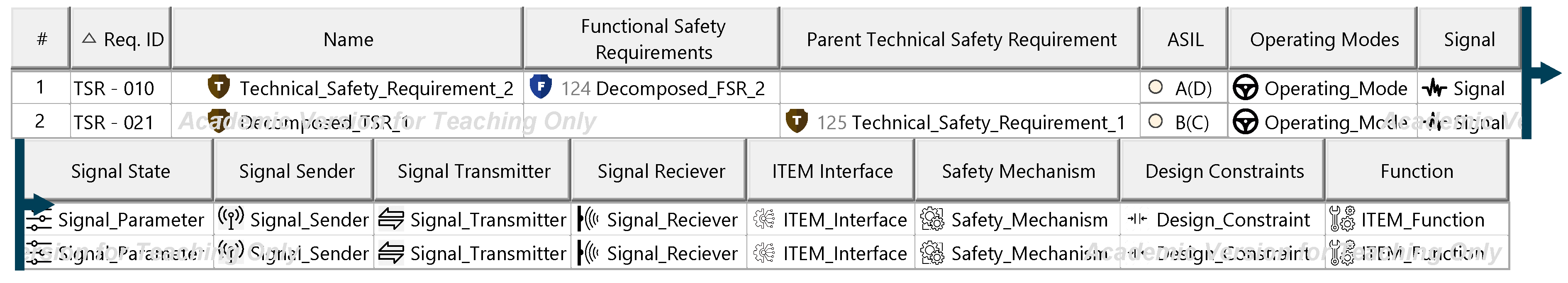
Task: Click the Name column header
Action: [x=348, y=39]
